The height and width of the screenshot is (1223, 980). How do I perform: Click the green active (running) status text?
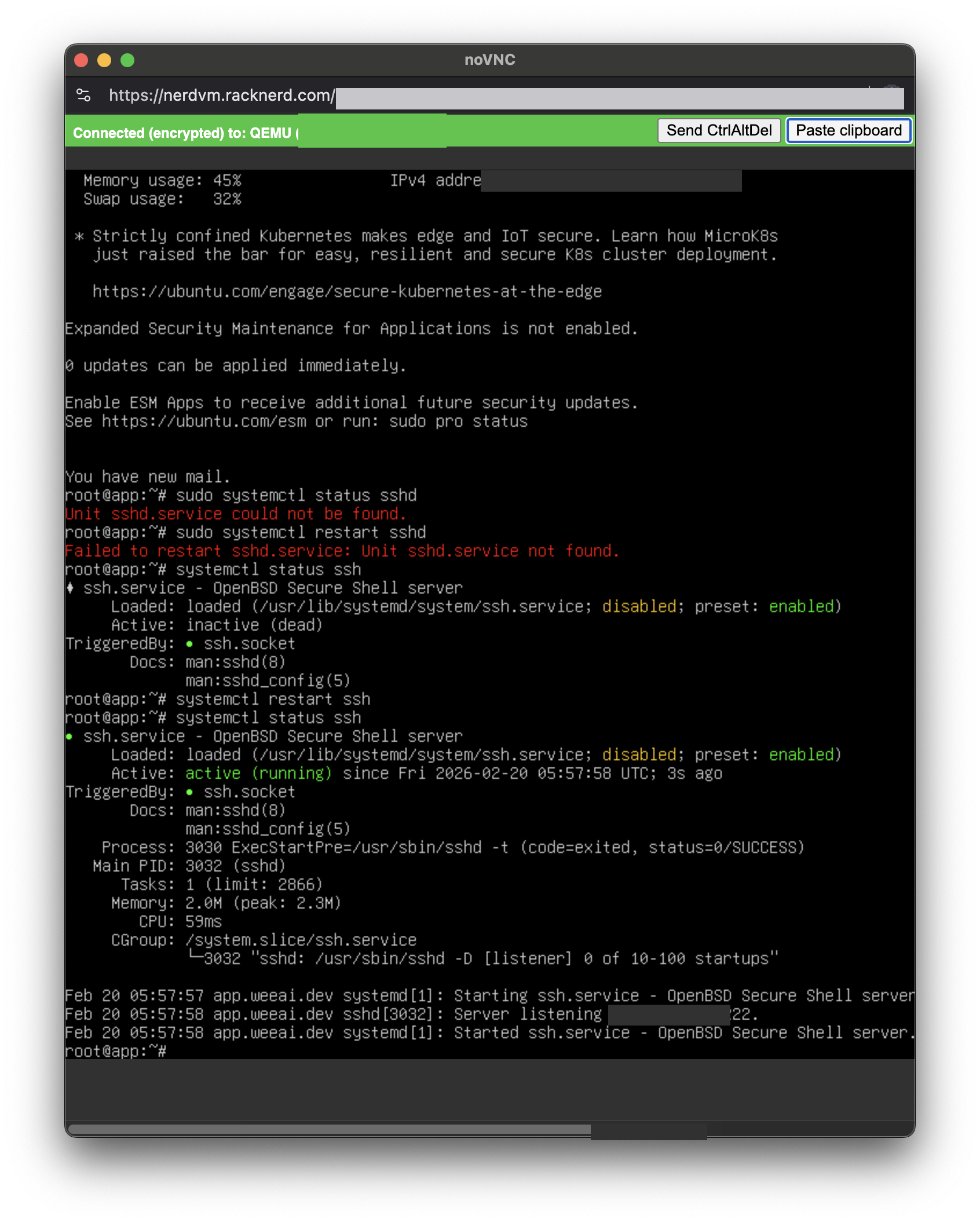[x=258, y=773]
